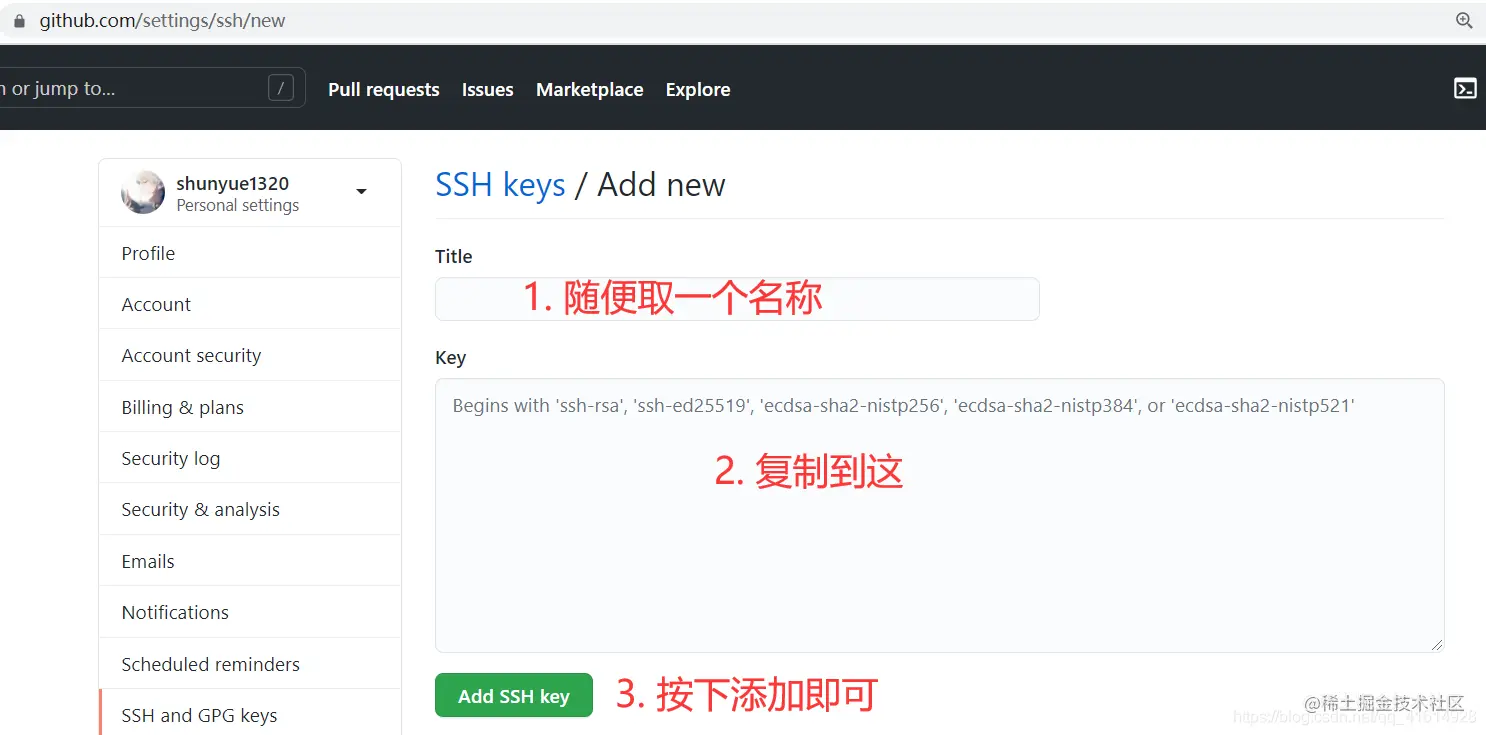Expand the shunyue1320 account switcher arrow
The image size is (1486, 735).
pos(361,192)
